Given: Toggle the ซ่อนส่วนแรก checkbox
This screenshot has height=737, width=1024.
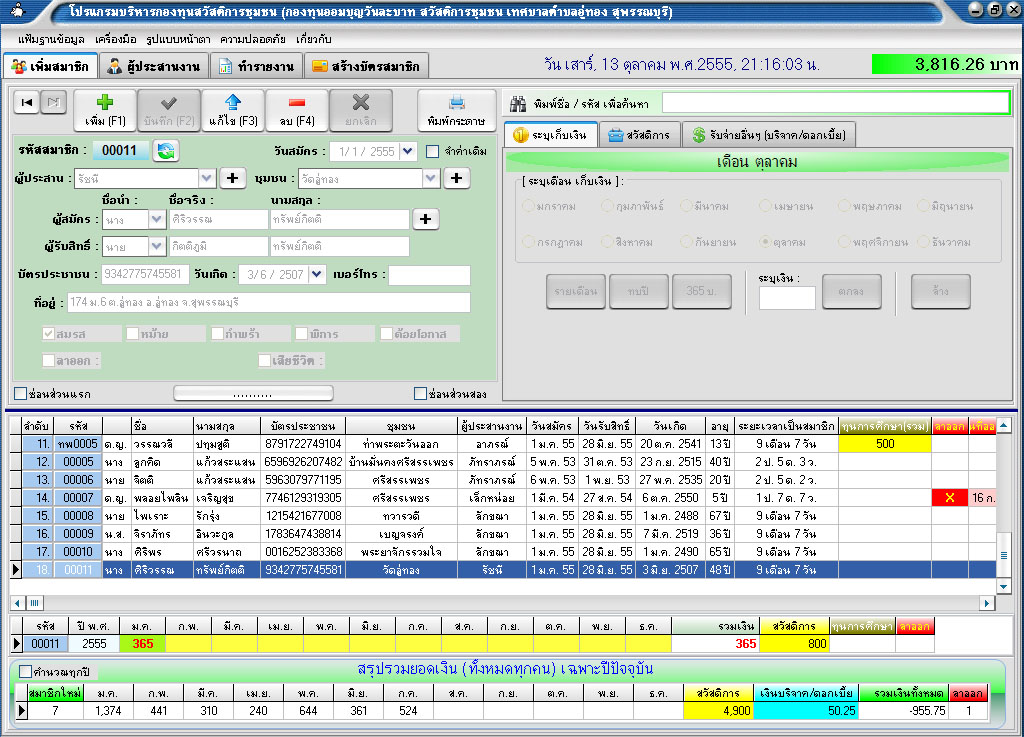Looking at the screenshot, I should (x=21, y=393).
